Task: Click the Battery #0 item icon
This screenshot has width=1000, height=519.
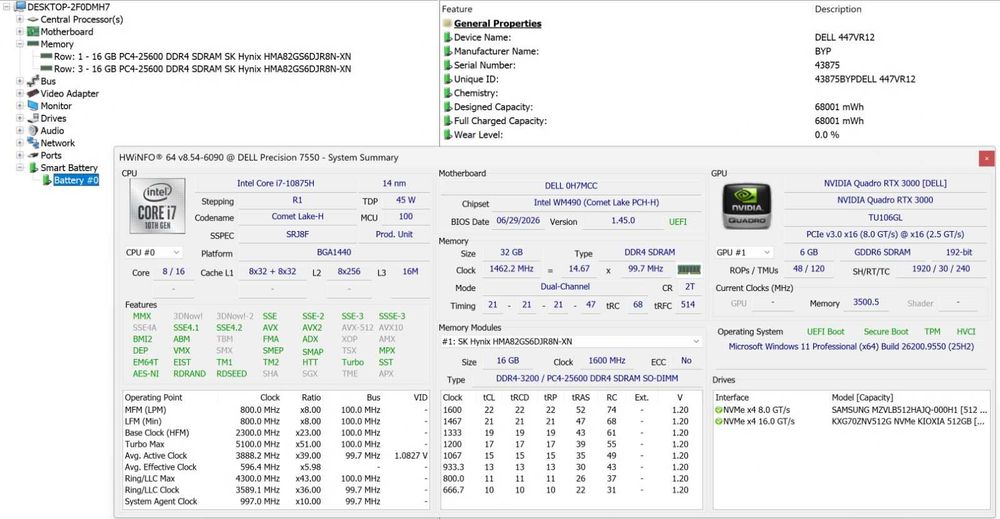Action: point(47,180)
